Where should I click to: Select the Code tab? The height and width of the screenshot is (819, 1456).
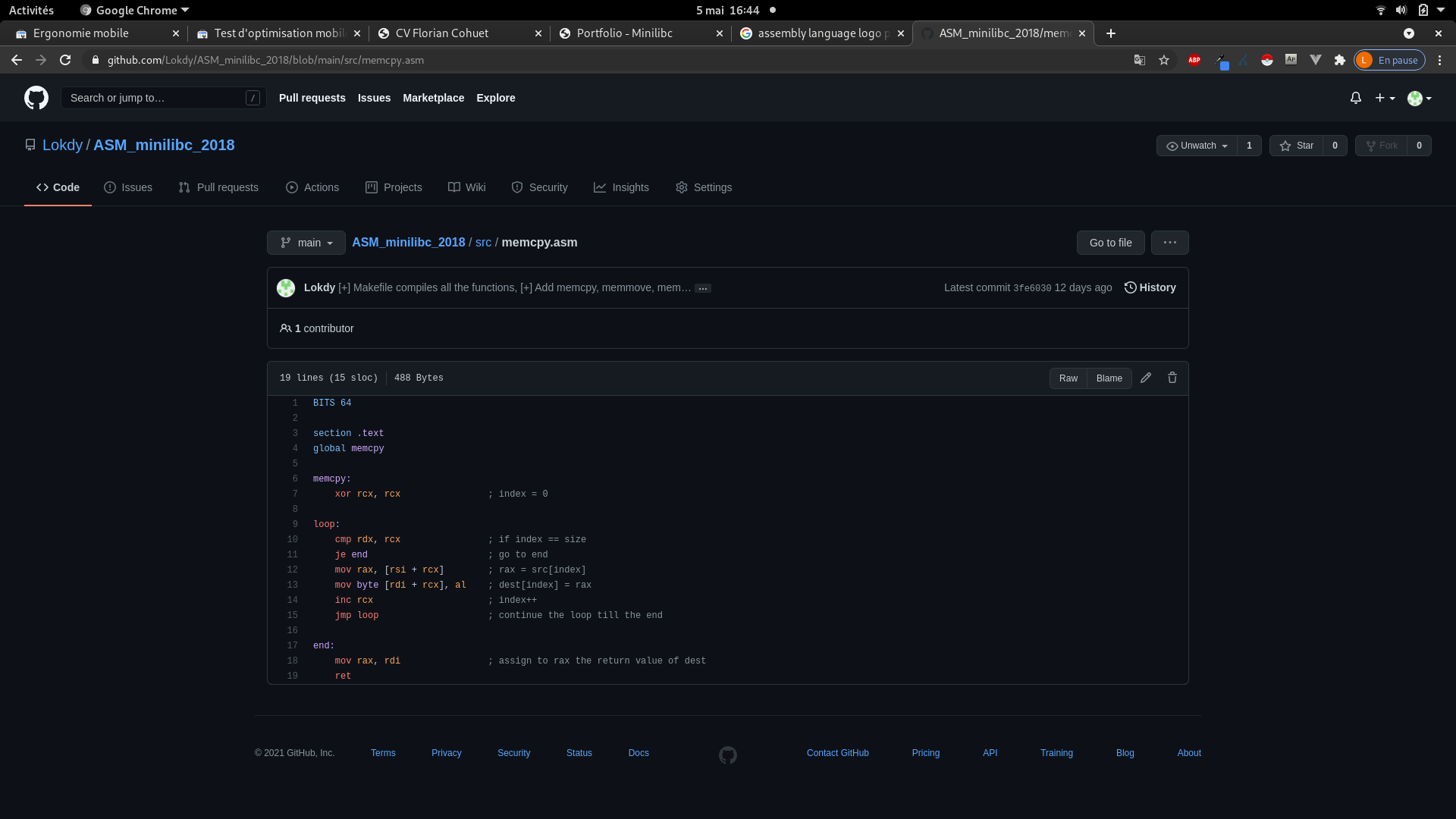[58, 187]
